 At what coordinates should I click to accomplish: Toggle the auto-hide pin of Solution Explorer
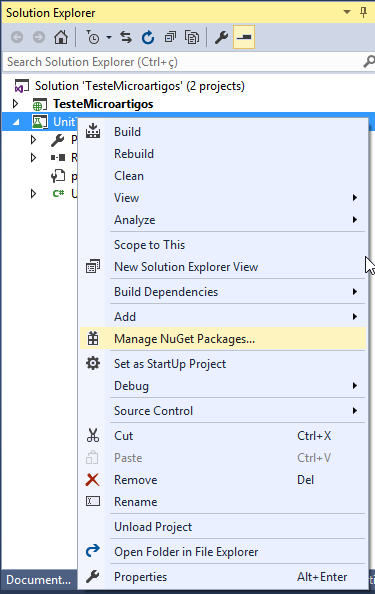pos(363,13)
